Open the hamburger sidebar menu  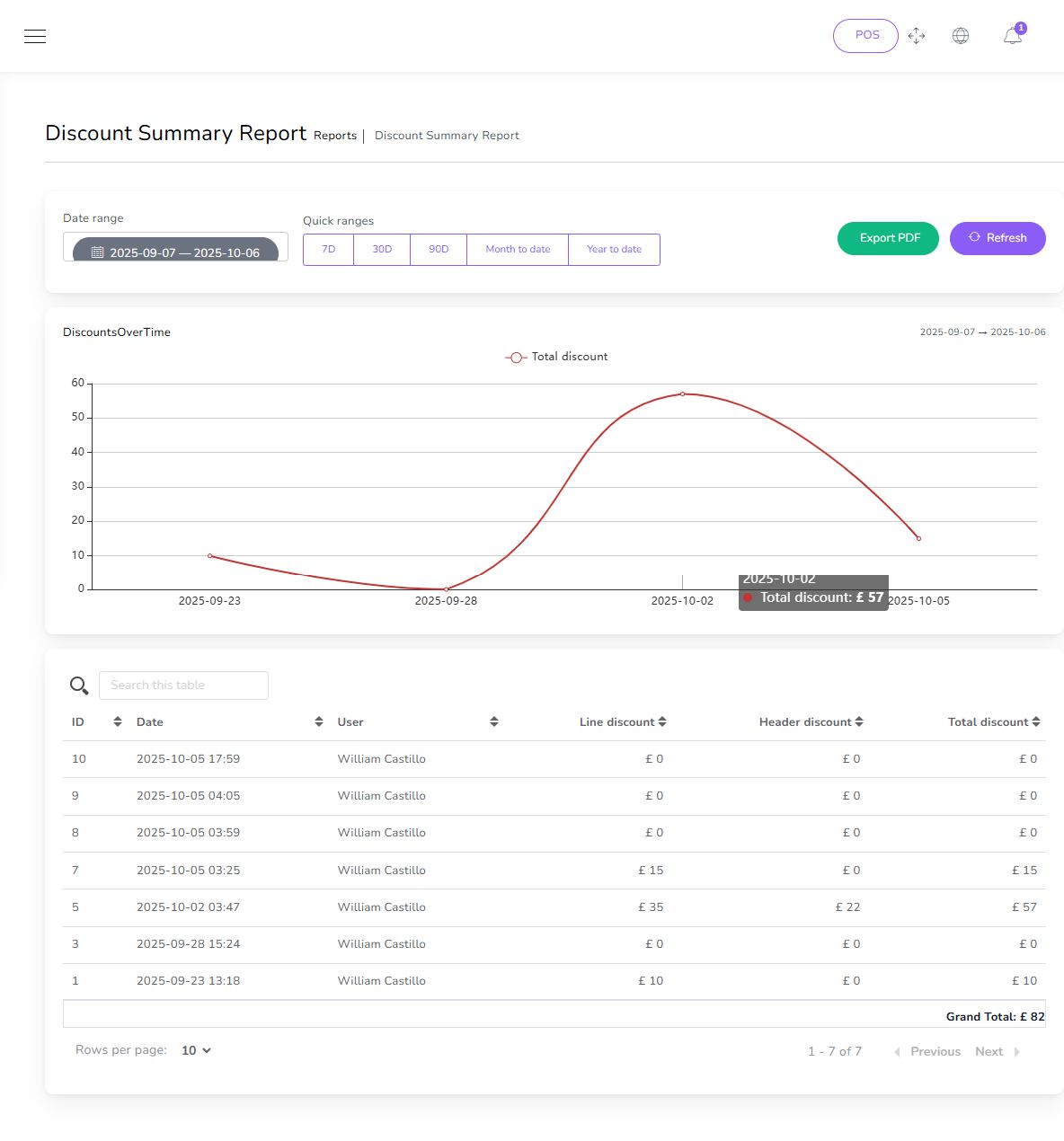(35, 36)
